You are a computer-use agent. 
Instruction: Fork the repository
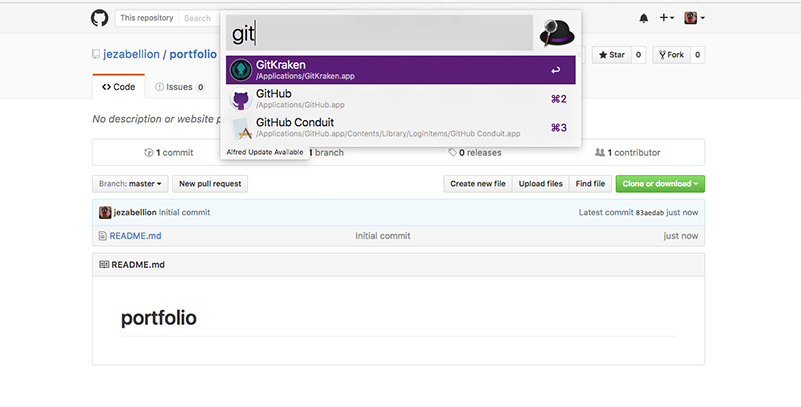(671, 55)
